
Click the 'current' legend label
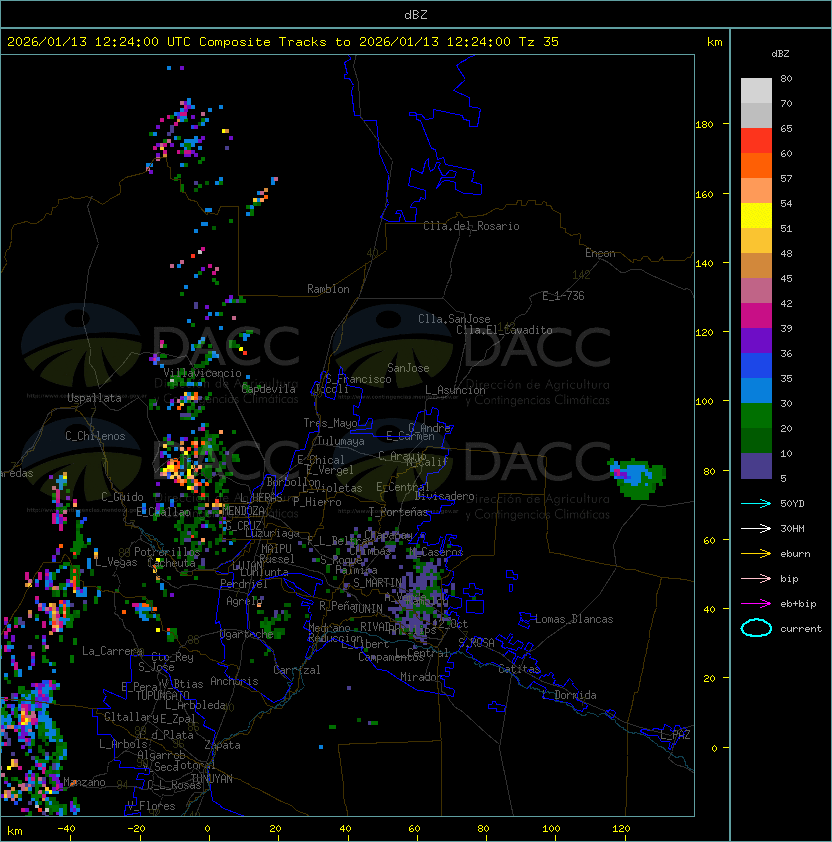pos(801,629)
